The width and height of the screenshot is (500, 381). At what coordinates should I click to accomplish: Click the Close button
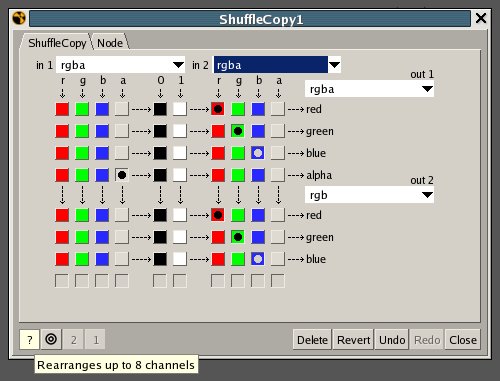click(x=463, y=339)
